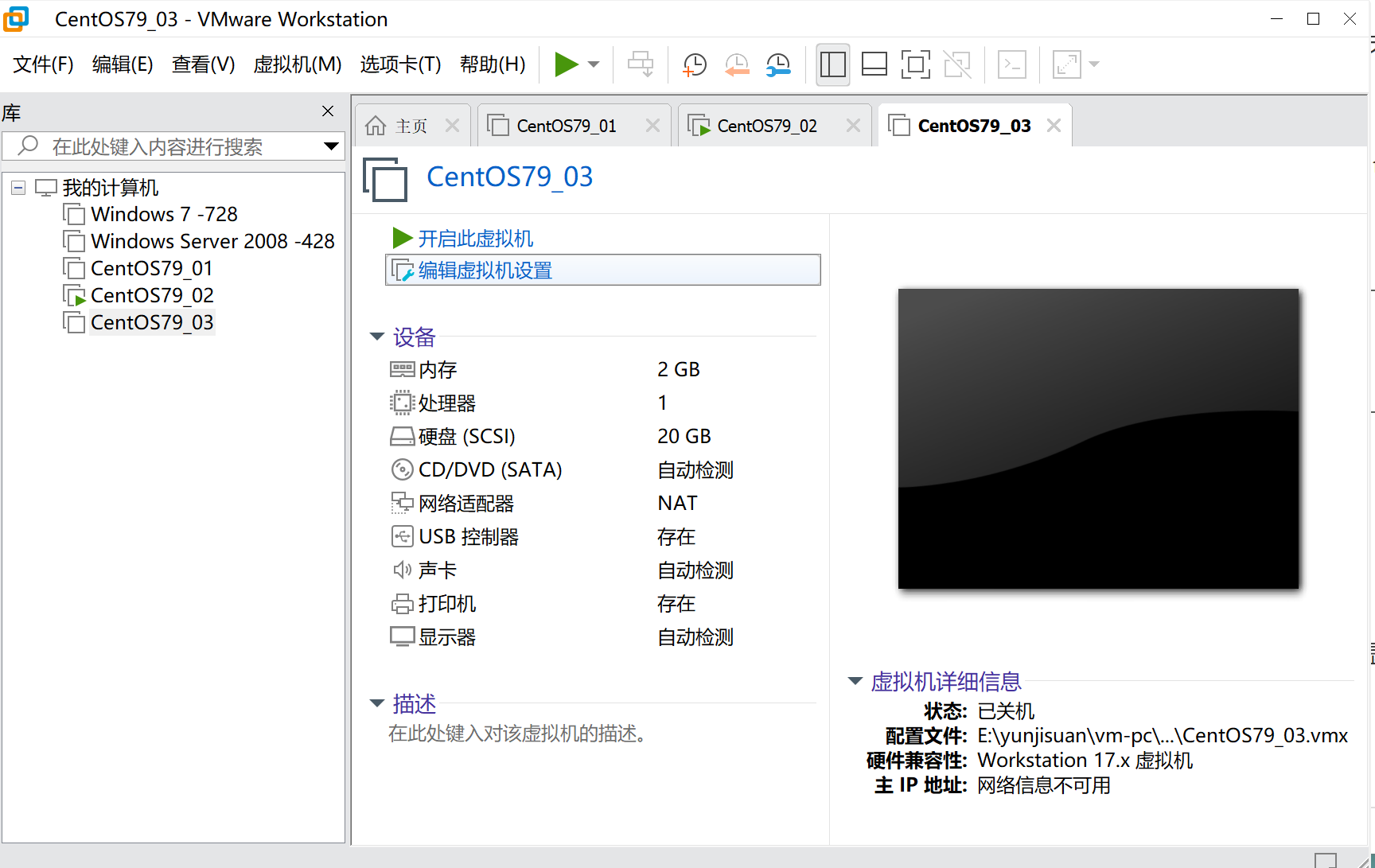The image size is (1375, 868).
Task: Enter full screen mode icon
Action: click(916, 64)
